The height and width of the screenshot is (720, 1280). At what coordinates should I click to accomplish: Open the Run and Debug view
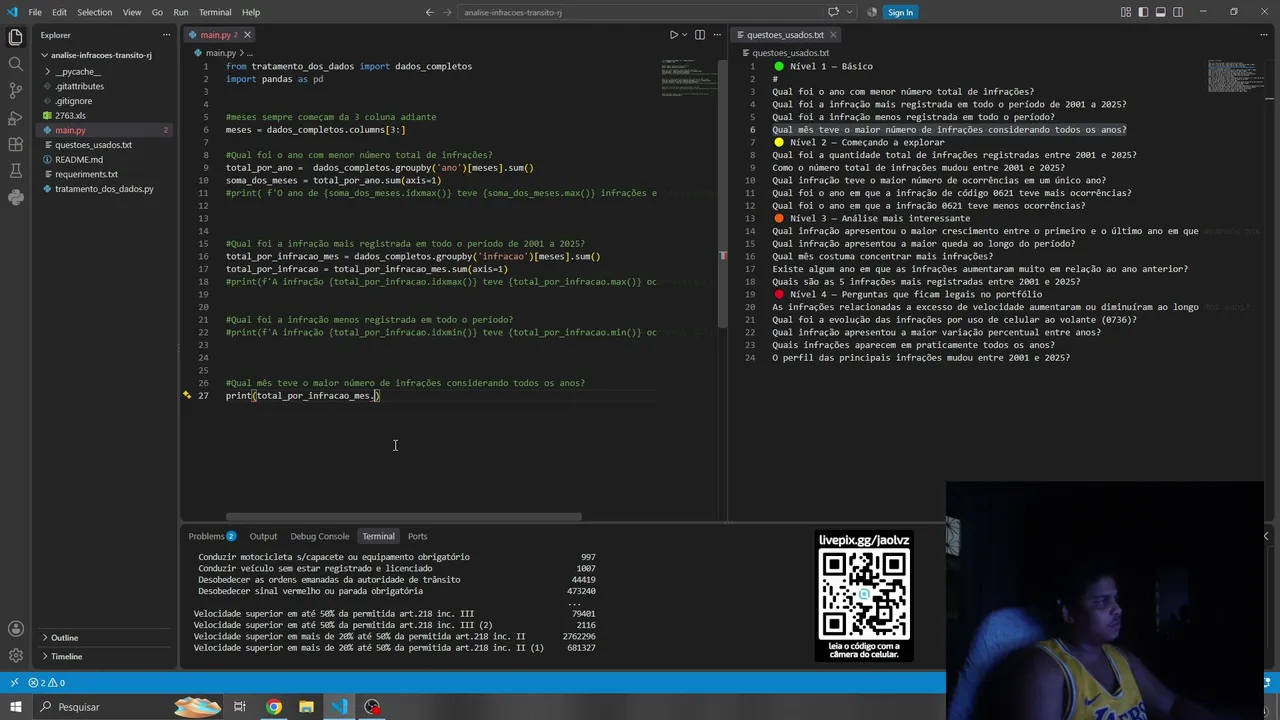click(x=15, y=118)
